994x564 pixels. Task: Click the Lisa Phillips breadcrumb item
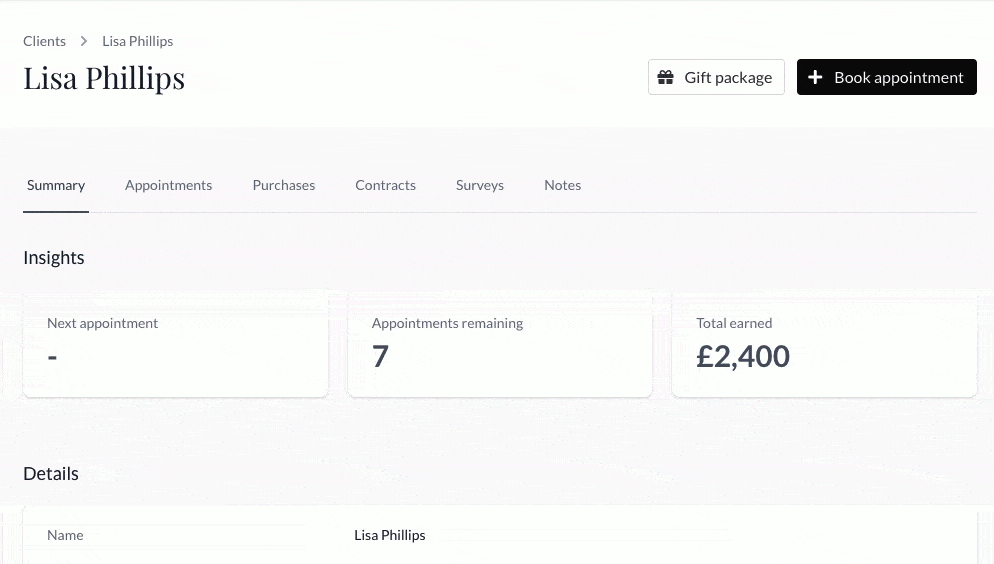pyautogui.click(x=137, y=41)
